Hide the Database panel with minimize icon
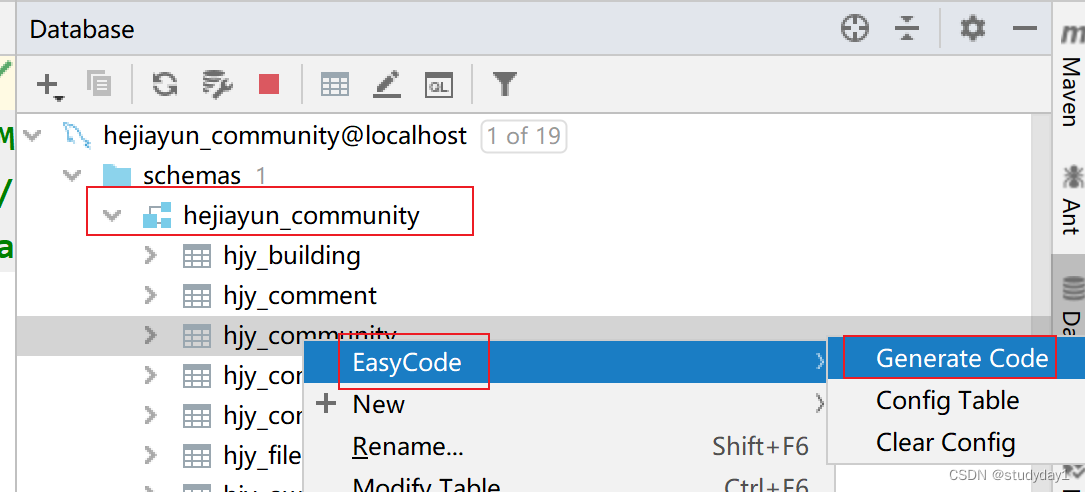The height and width of the screenshot is (492, 1085). [1025, 28]
